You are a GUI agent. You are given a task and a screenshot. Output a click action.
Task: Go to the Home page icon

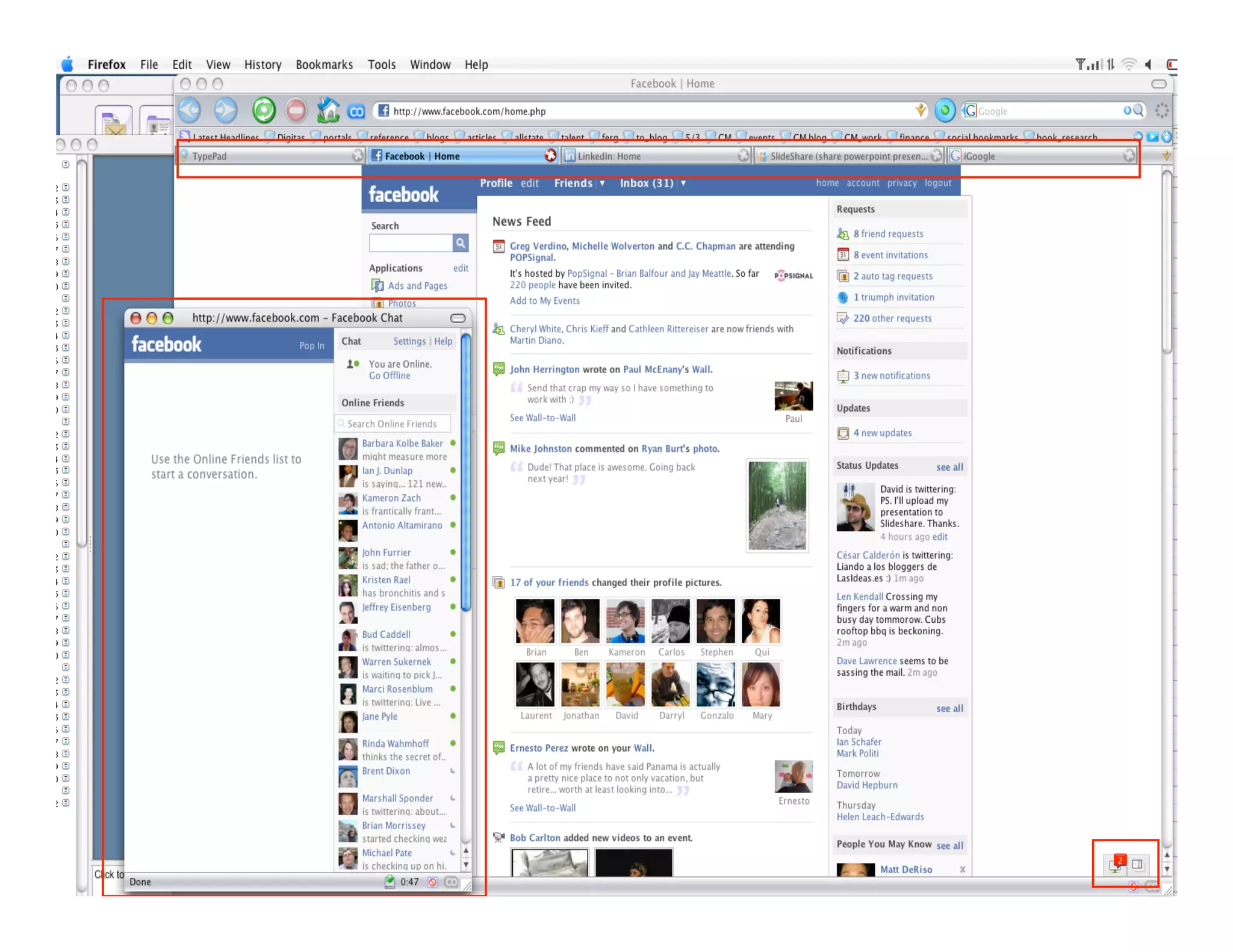pos(328,110)
